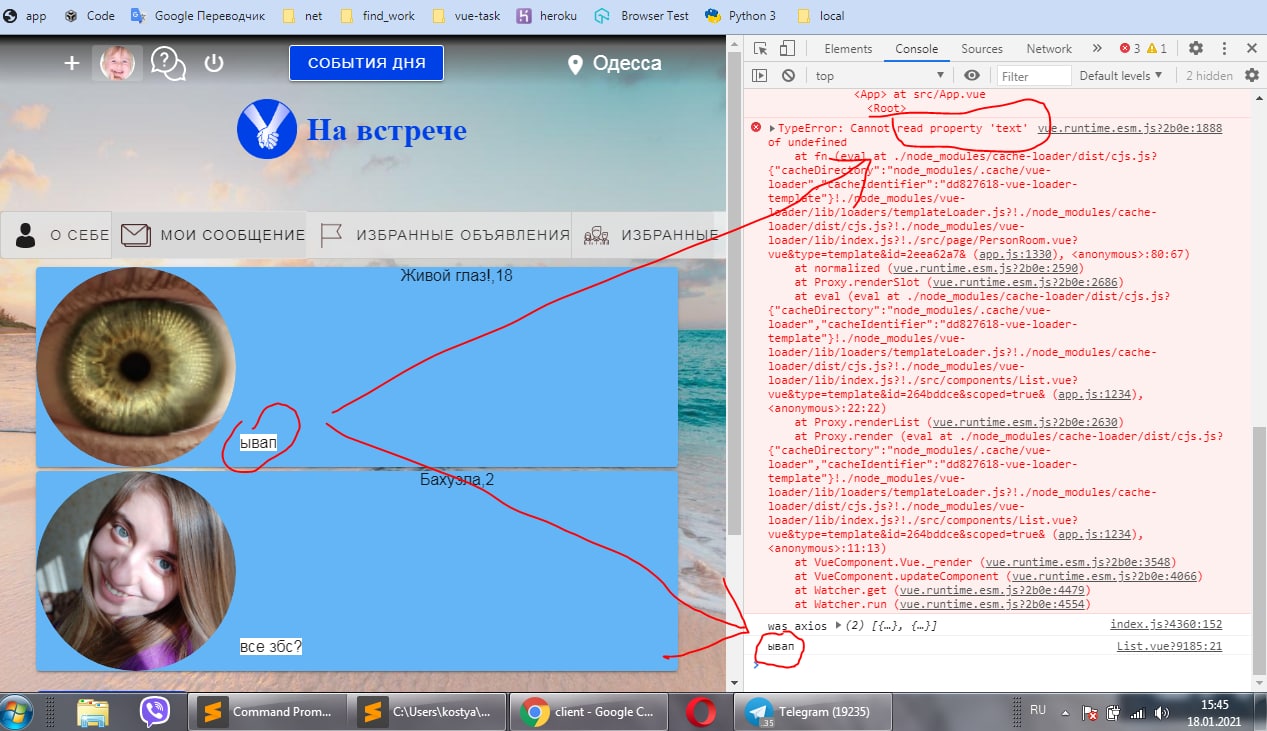Click the taskbar volume speaker icon
This screenshot has width=1267, height=731.
1162,713
